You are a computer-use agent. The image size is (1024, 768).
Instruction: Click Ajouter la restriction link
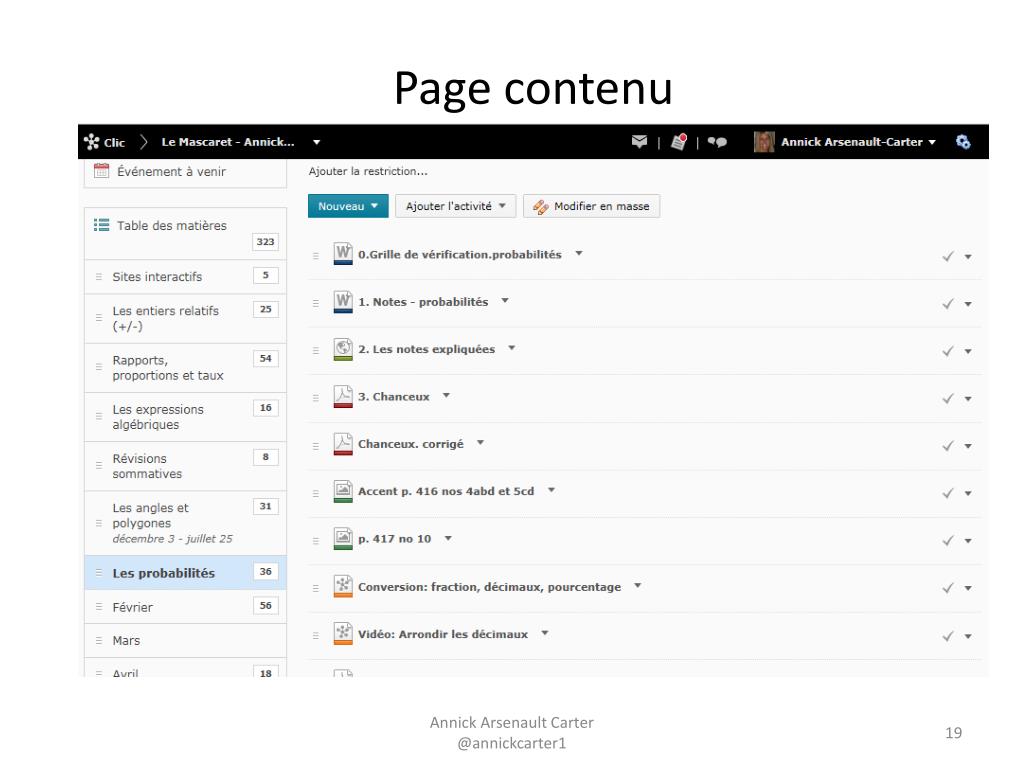click(x=368, y=171)
